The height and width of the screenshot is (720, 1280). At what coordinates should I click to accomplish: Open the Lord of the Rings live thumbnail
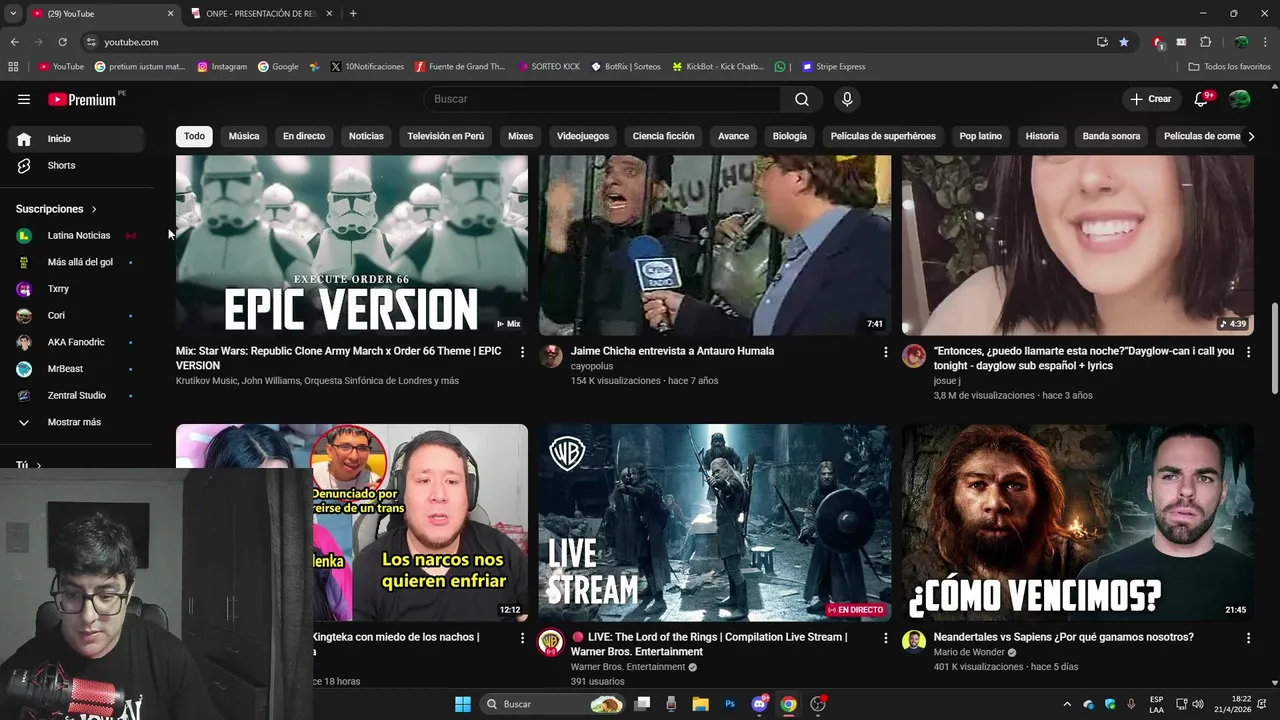715,523
